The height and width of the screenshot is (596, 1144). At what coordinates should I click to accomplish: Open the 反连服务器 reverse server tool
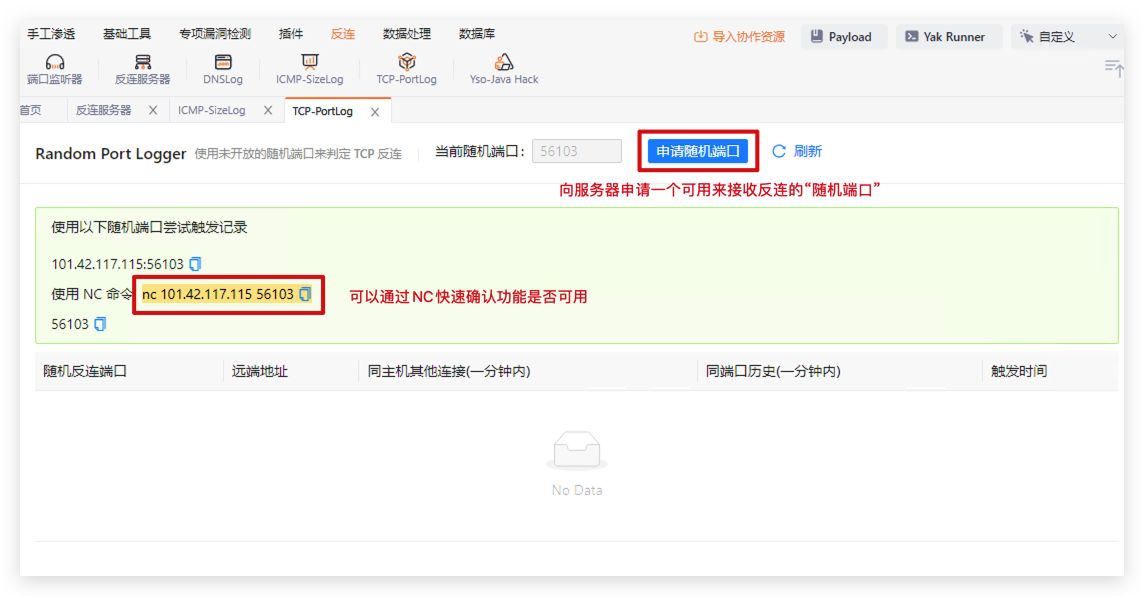coord(142,69)
